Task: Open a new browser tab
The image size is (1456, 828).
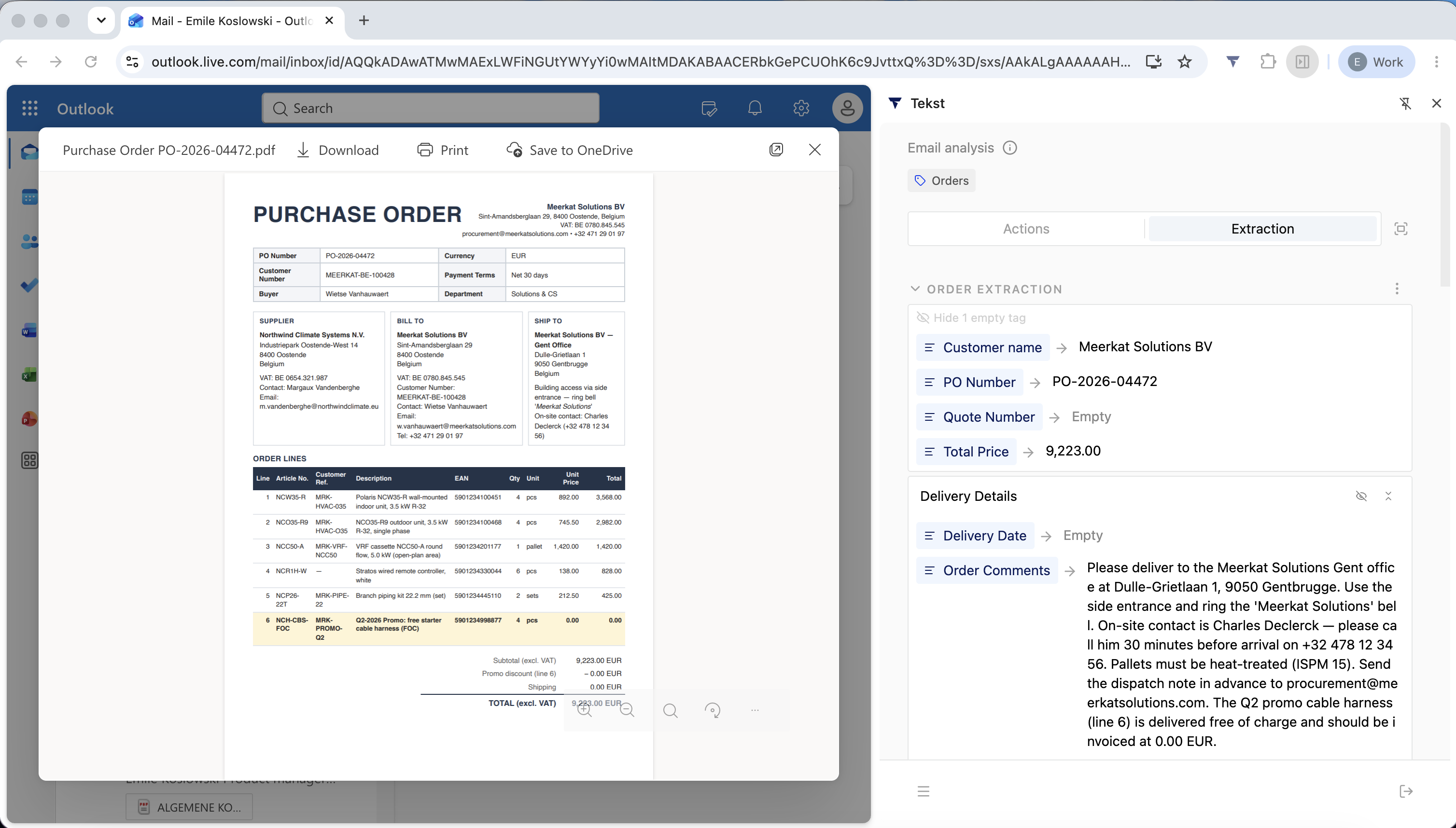Action: click(x=364, y=20)
